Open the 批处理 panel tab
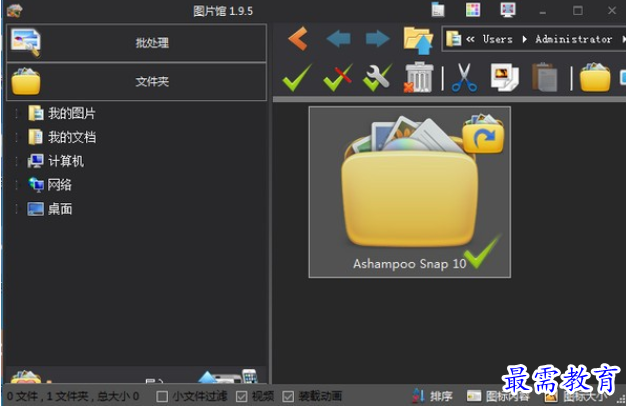The image size is (626, 411). click(137, 43)
